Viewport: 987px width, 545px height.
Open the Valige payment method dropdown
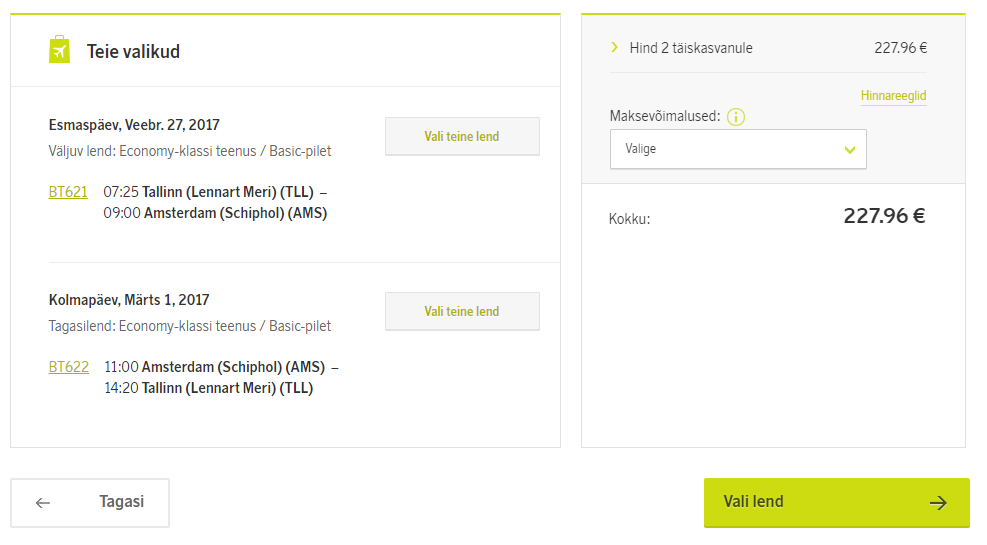click(738, 149)
